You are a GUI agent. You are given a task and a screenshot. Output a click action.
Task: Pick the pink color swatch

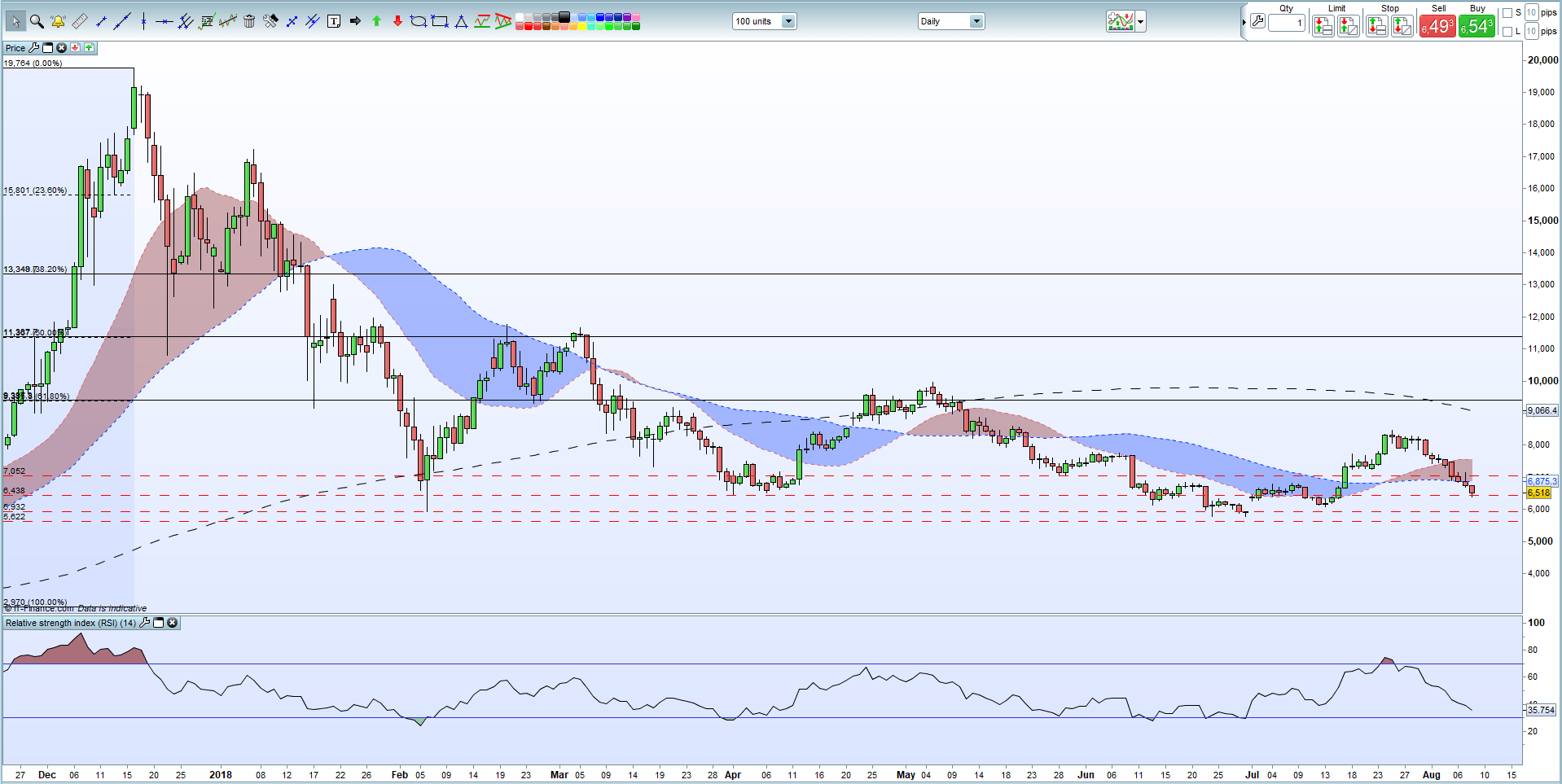(636, 16)
